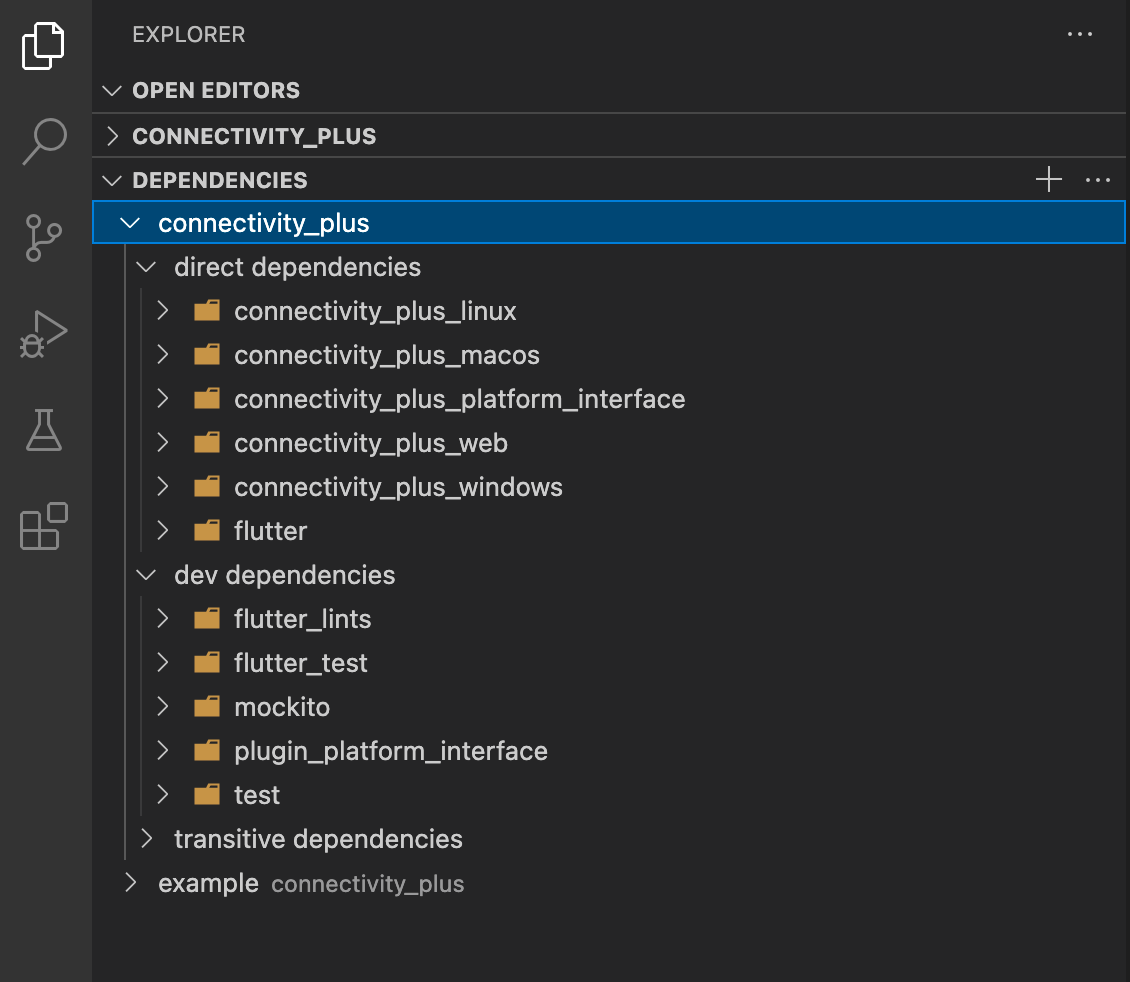
Task: Select the mockito dev dependency
Action: pos(282,707)
